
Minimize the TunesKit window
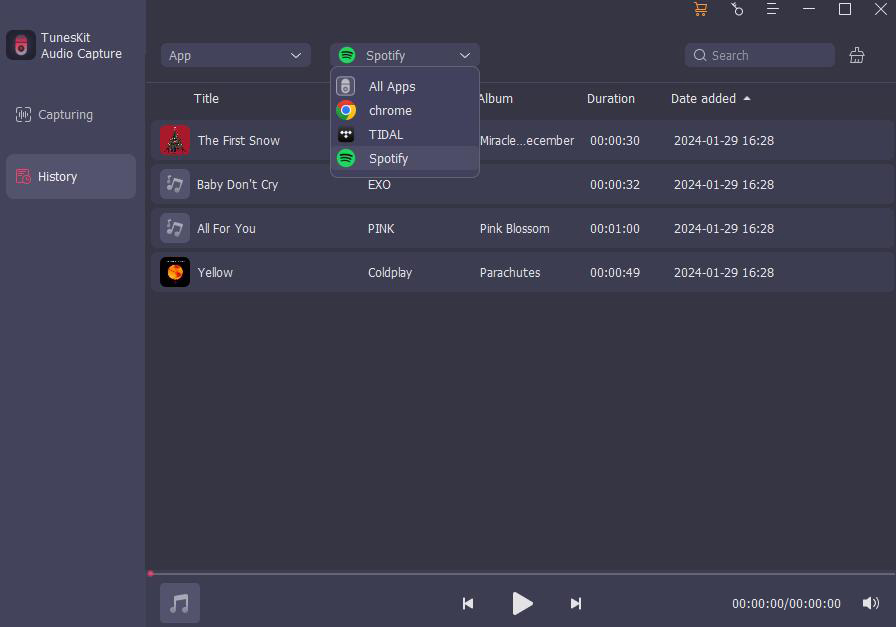(809, 9)
